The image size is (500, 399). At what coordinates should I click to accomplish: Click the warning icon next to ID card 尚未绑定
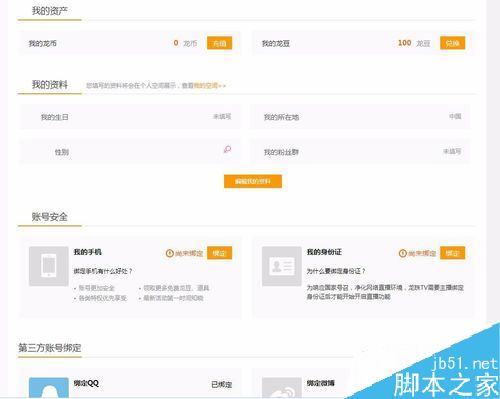(403, 253)
